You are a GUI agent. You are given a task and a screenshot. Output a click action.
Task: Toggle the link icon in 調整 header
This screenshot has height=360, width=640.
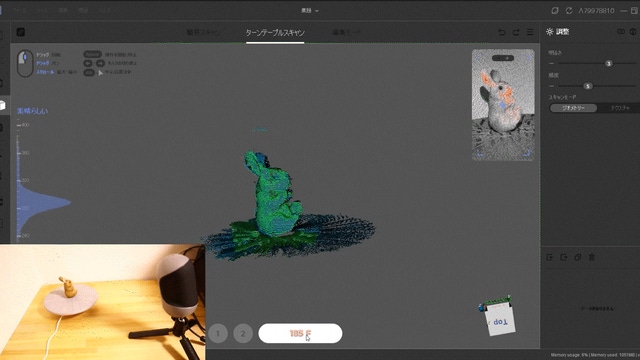pyautogui.click(x=621, y=32)
